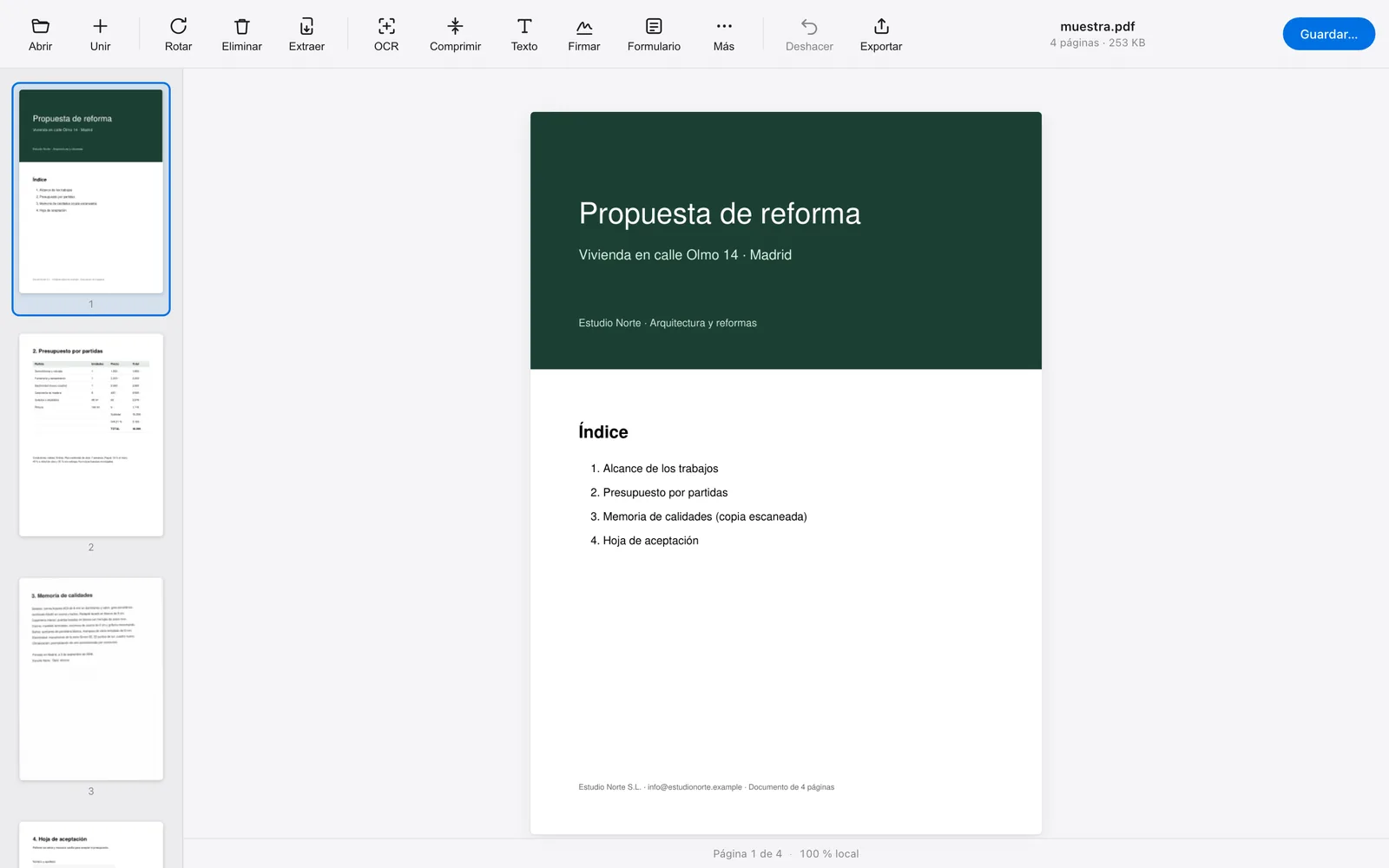This screenshot has width=1389, height=868.
Task: Click the '4 páginas · 253 KB' file info
Action: (1097, 43)
